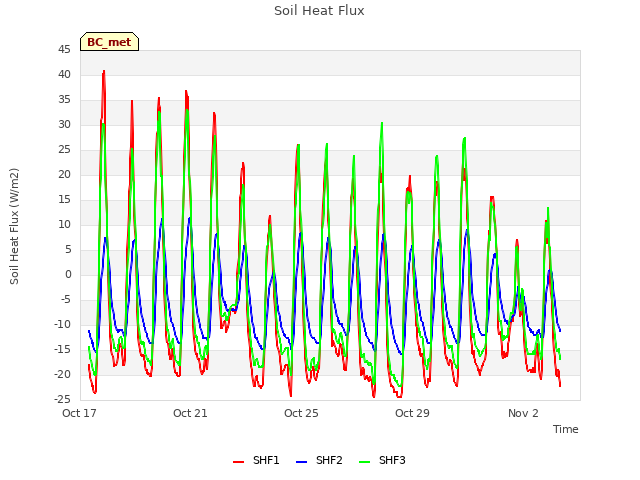Click the Time axis label

tap(566, 429)
